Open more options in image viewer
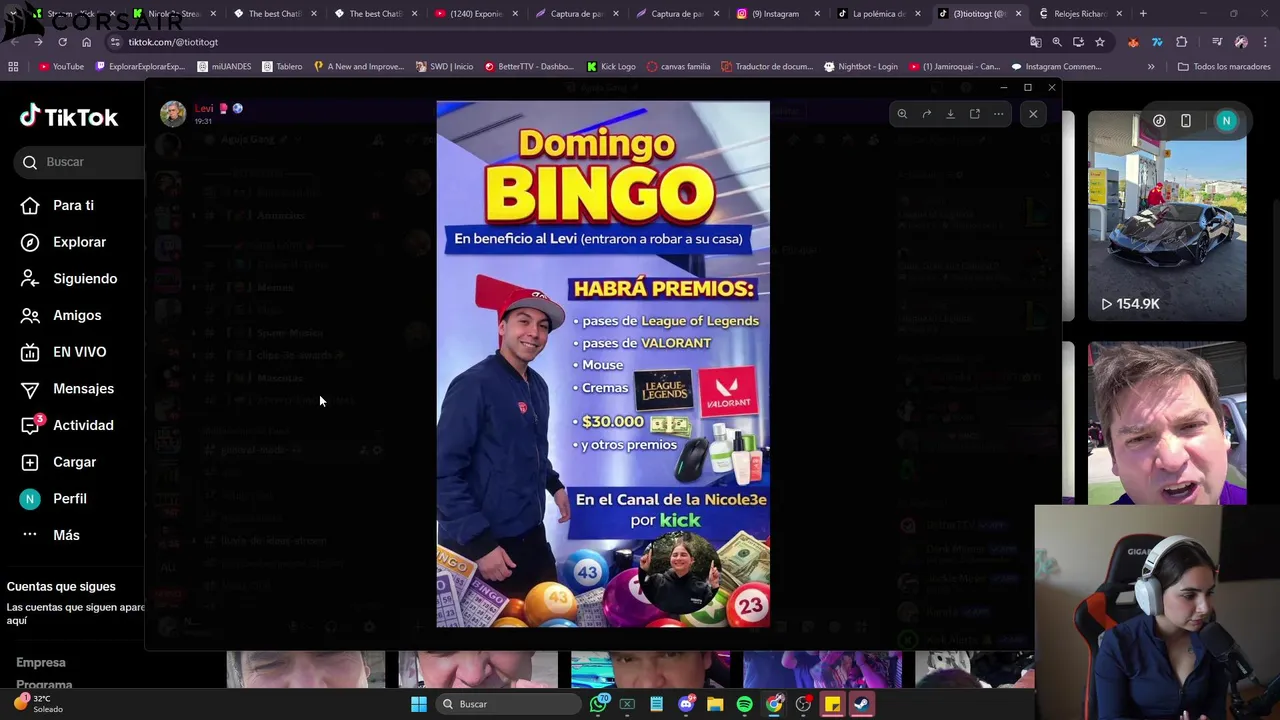Viewport: 1280px width, 720px height. (998, 114)
